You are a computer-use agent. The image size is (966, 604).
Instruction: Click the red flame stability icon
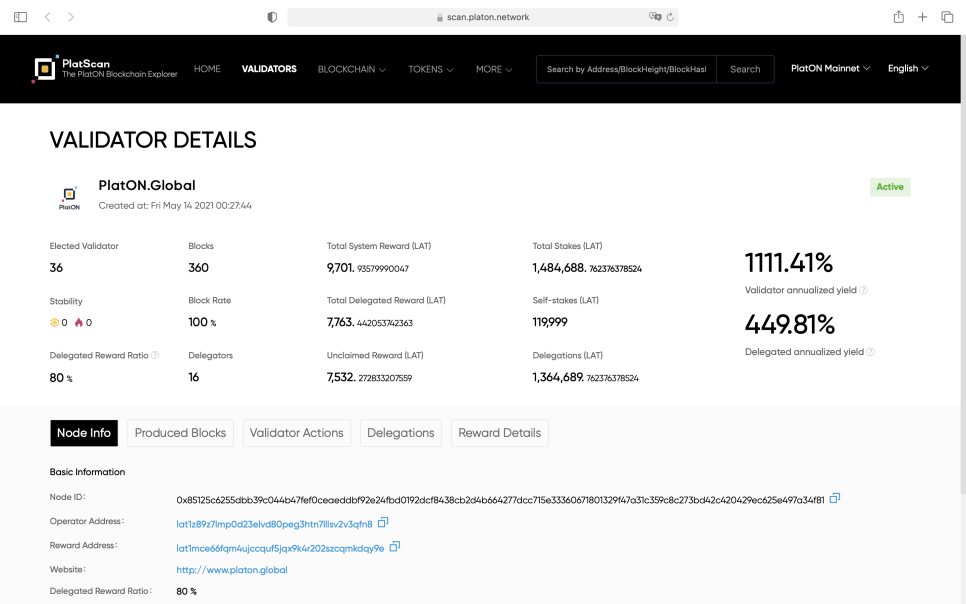[x=79, y=322]
